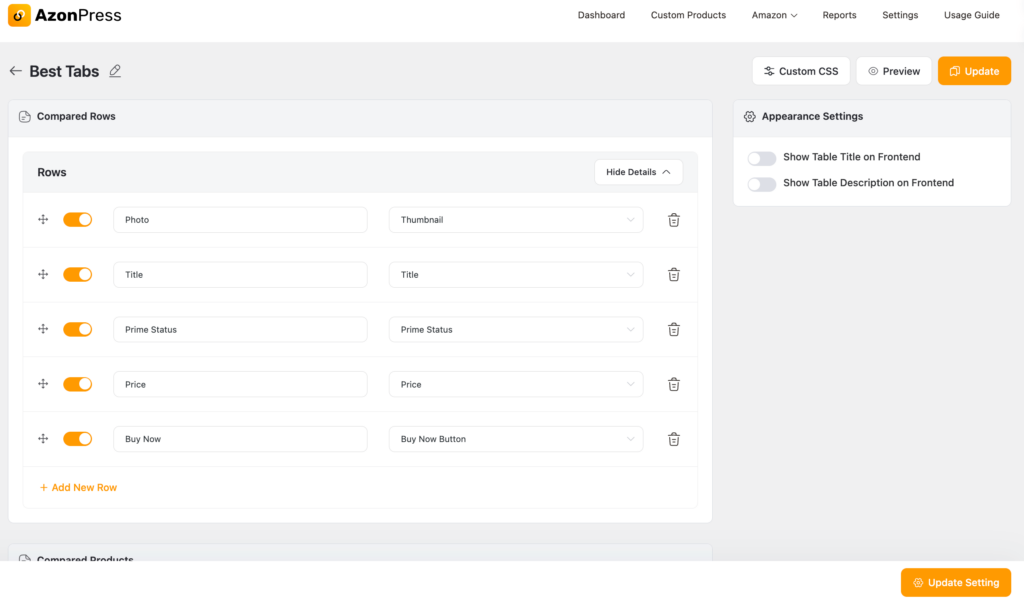Delete the Photo row with trash icon
Image resolution: width=1024 pixels, height=600 pixels.
click(674, 220)
